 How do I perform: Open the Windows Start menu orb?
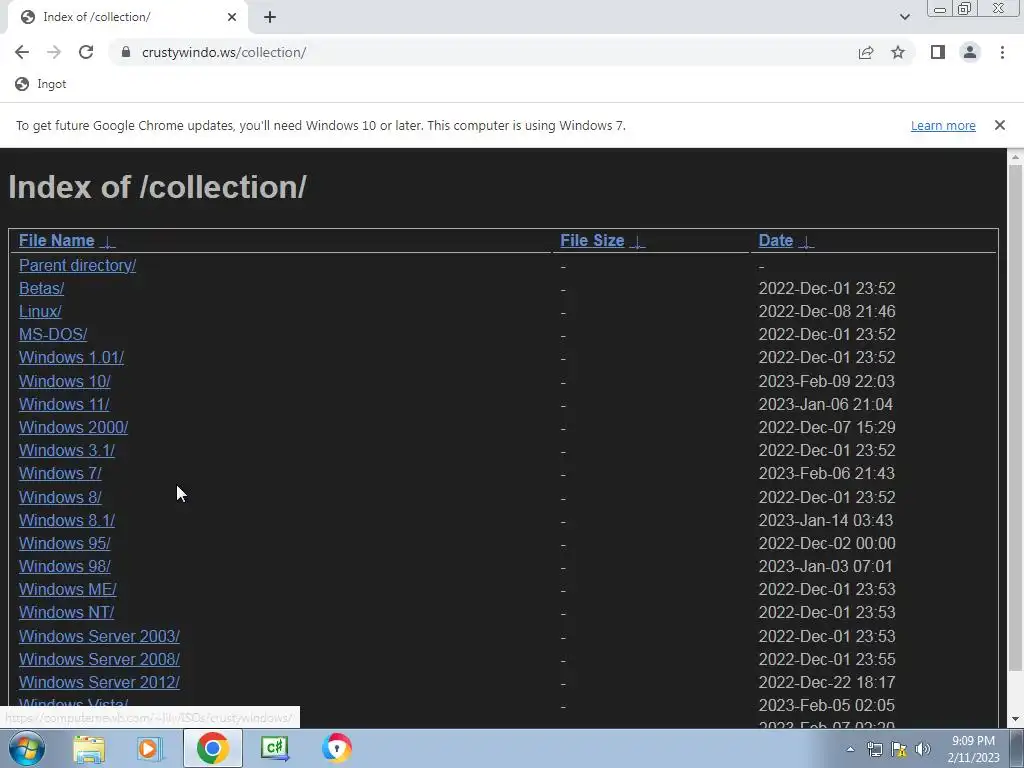coord(27,748)
